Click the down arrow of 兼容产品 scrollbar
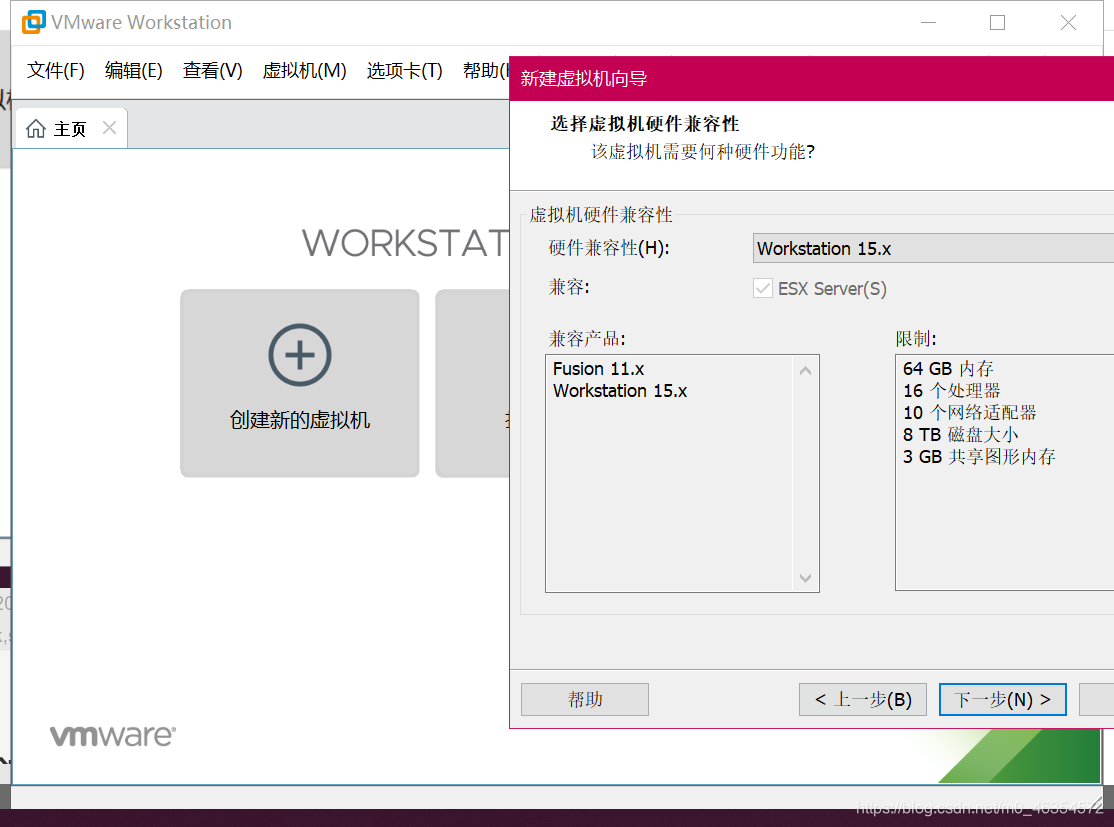Screen dimensions: 1114x827 coord(805,578)
